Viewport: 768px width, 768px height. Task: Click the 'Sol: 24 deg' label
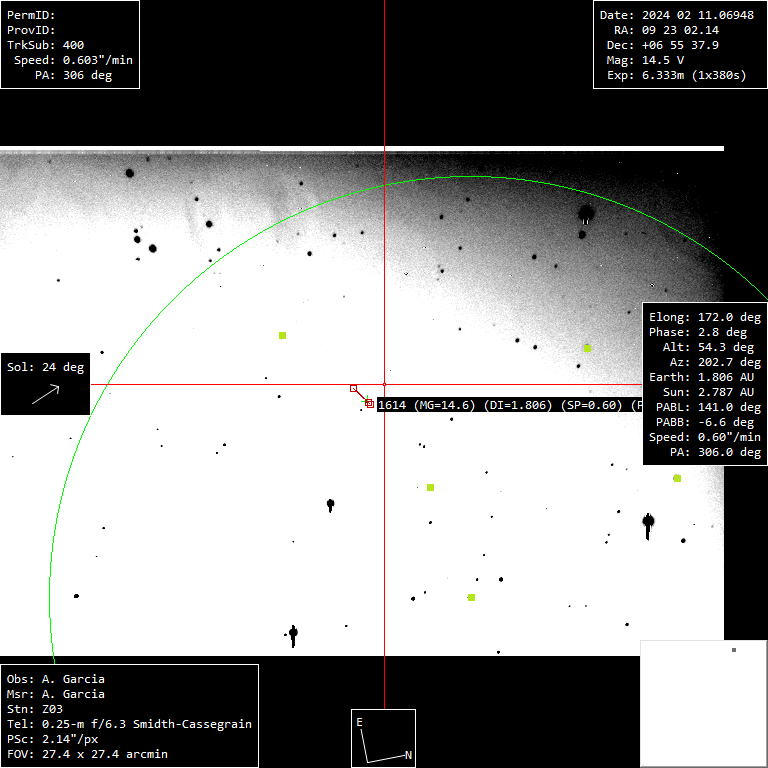coord(46,367)
